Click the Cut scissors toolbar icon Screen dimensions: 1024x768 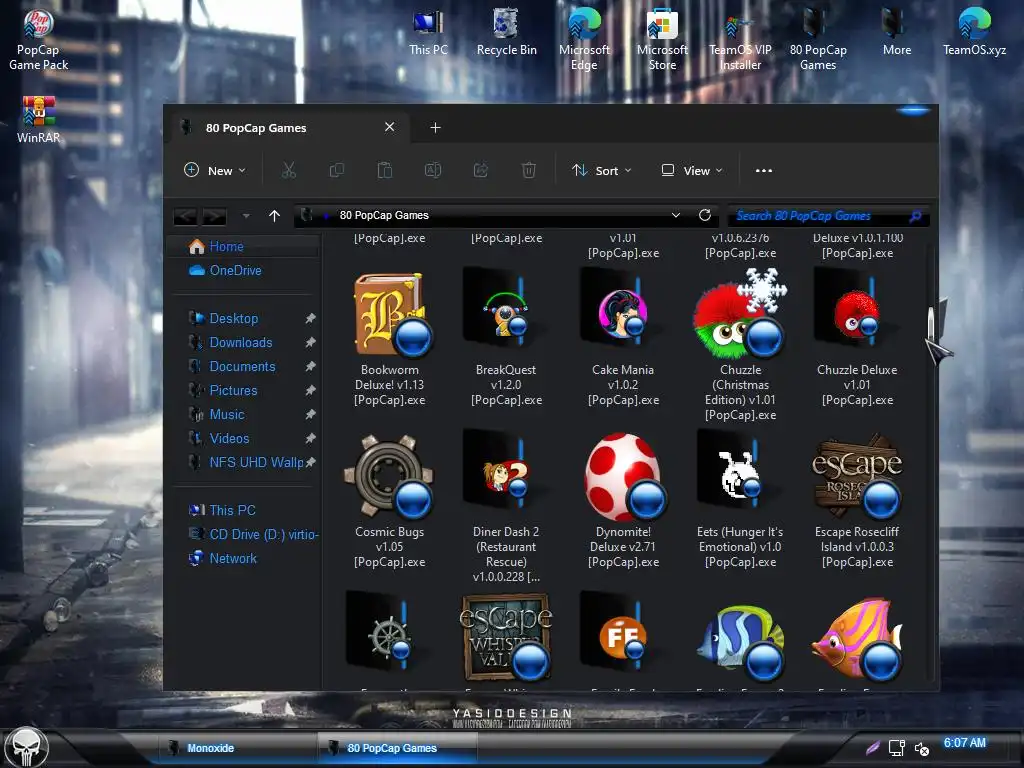click(x=289, y=170)
